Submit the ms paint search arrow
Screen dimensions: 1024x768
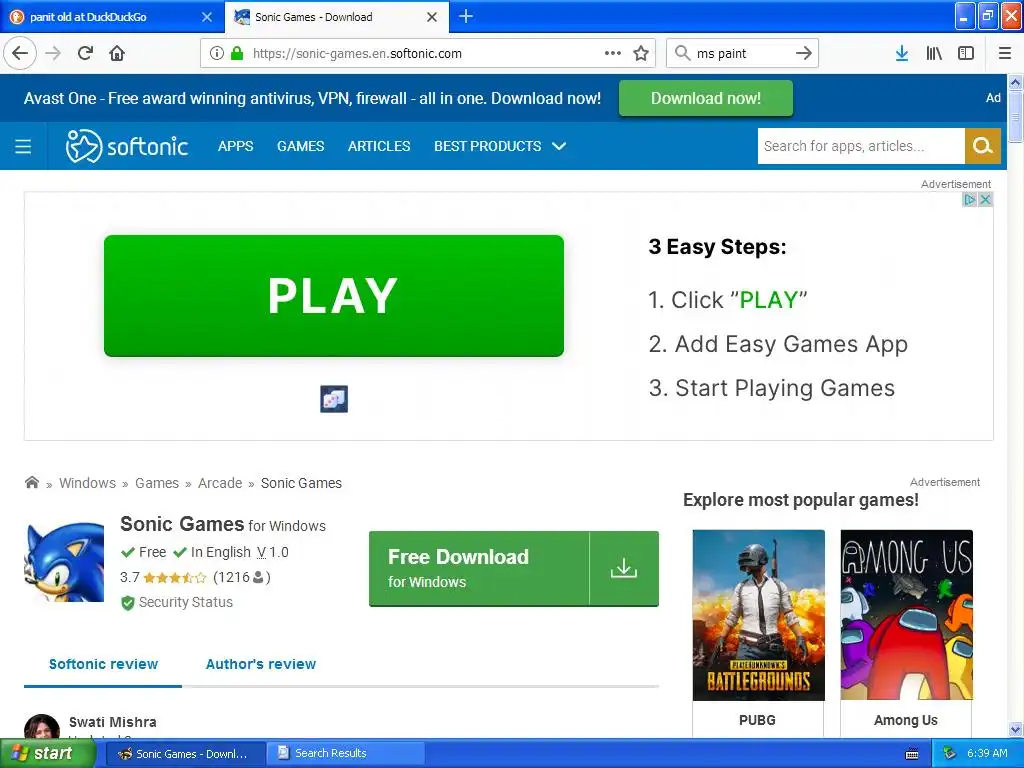click(804, 53)
